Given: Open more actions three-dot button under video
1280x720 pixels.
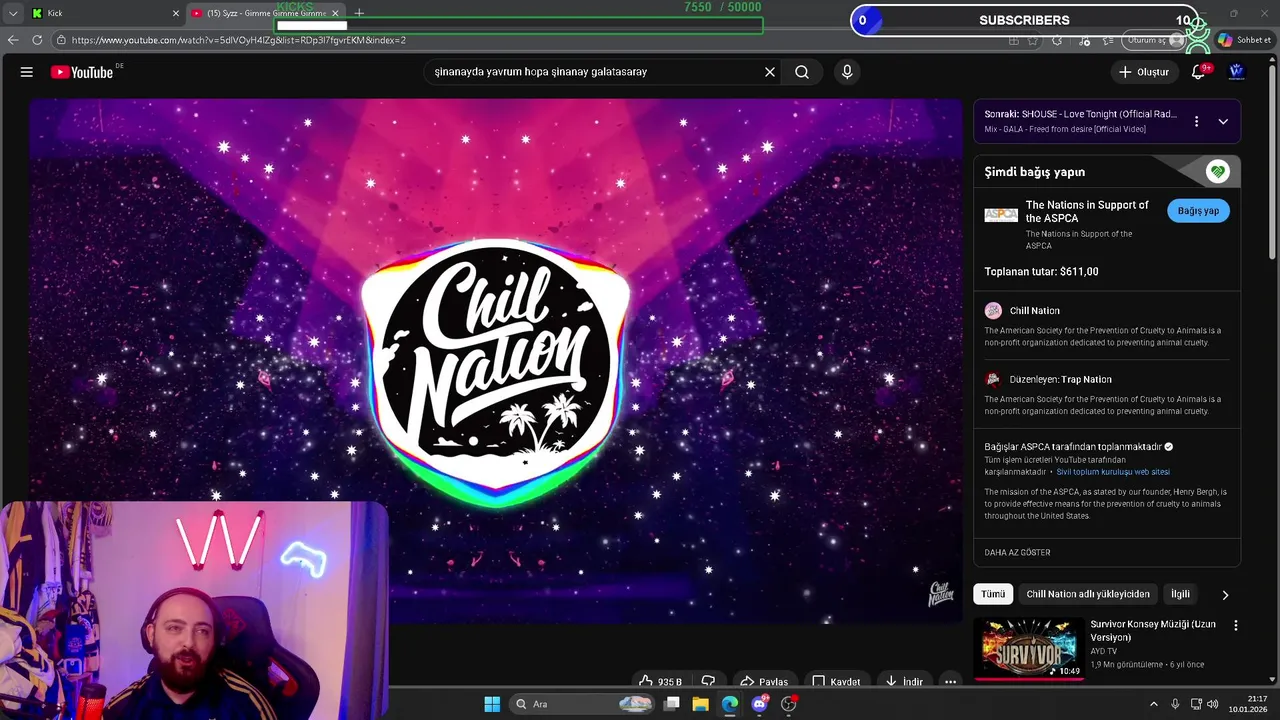Looking at the screenshot, I should (x=950, y=681).
